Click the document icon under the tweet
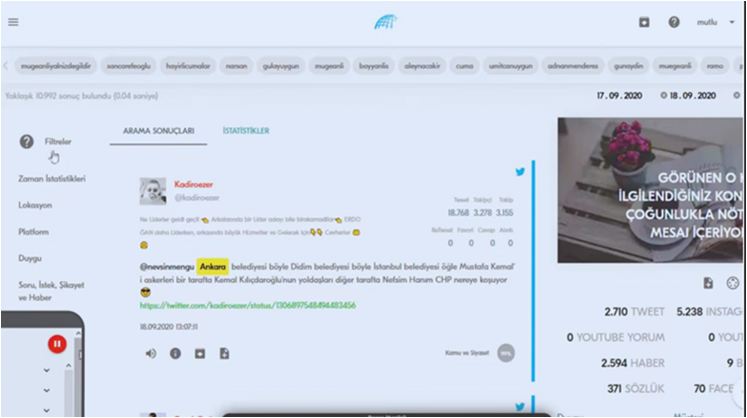This screenshot has width=747, height=418. [x=225, y=353]
